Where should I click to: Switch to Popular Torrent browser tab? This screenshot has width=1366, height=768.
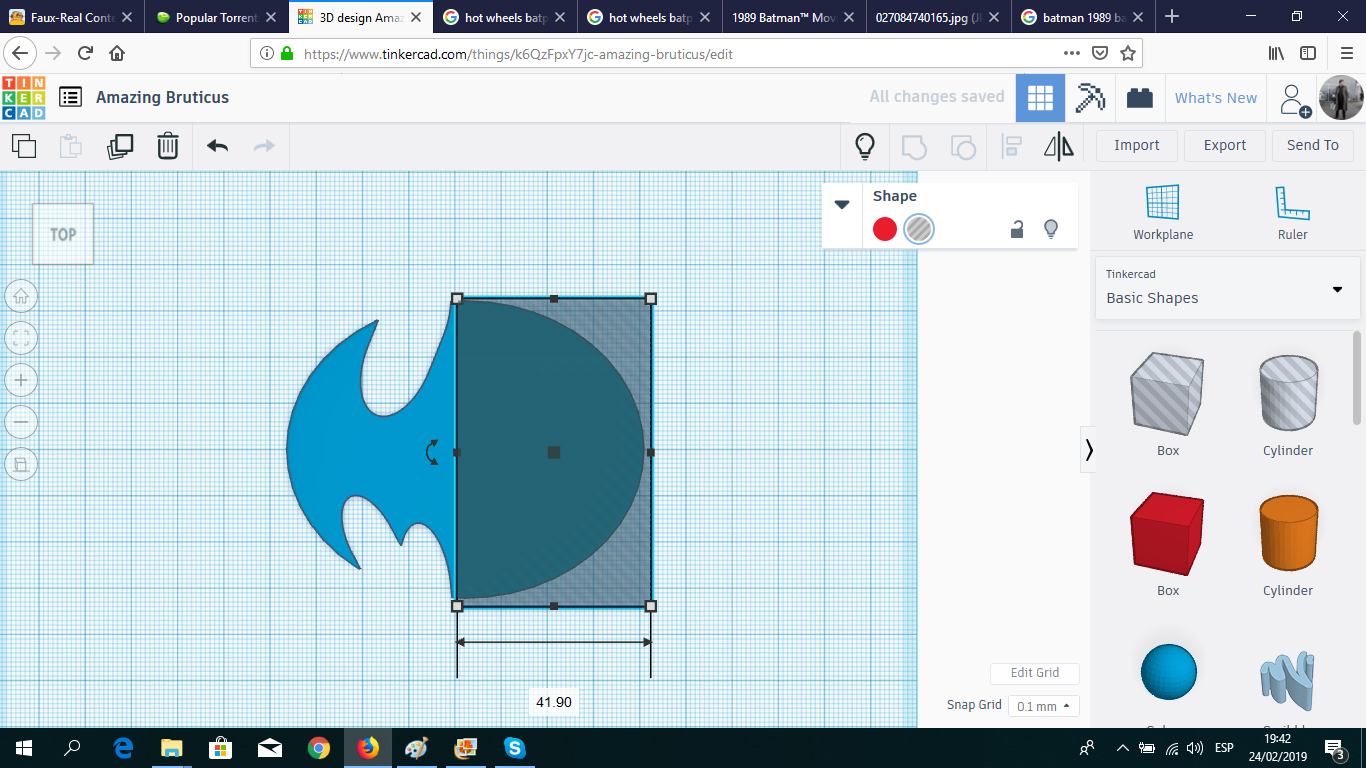[216, 17]
